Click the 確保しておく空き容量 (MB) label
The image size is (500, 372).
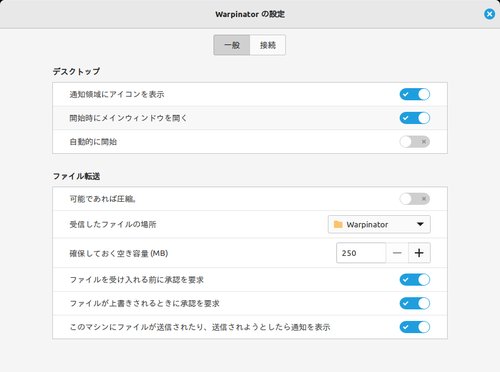coord(119,253)
